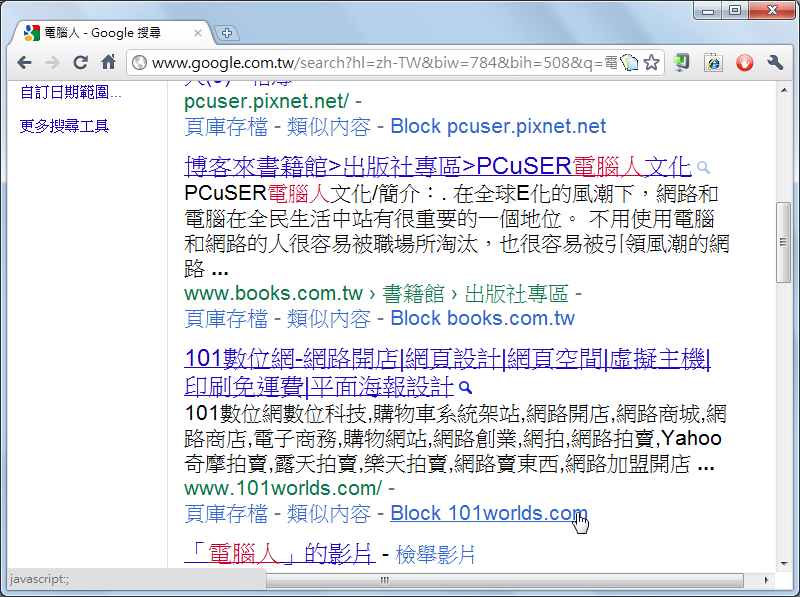Click the horizontal scrollbar right arrow
800x597 pixels.
[x=766, y=580]
